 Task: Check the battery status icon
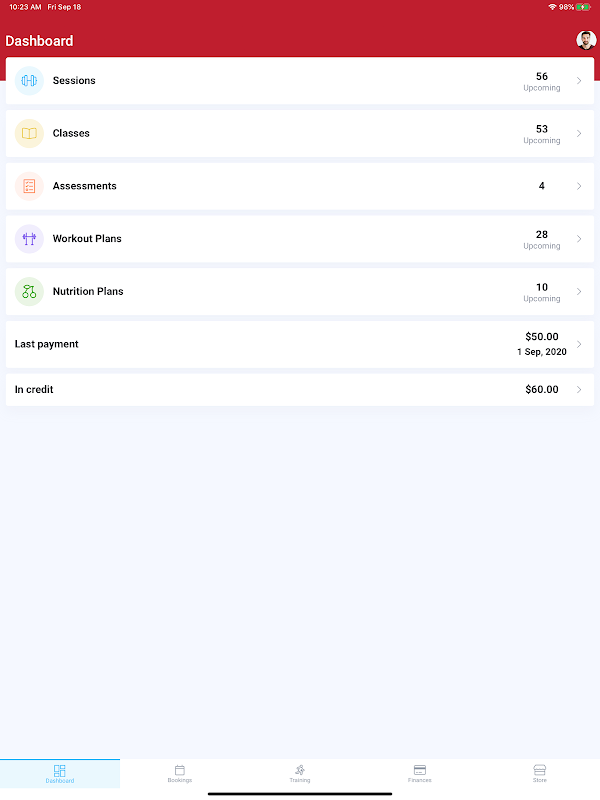coord(583,7)
